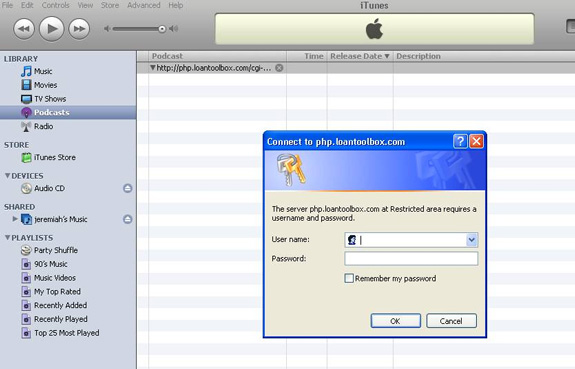Open the Party Shuffle playlist icon
575x369 pixels.
click(x=26, y=251)
